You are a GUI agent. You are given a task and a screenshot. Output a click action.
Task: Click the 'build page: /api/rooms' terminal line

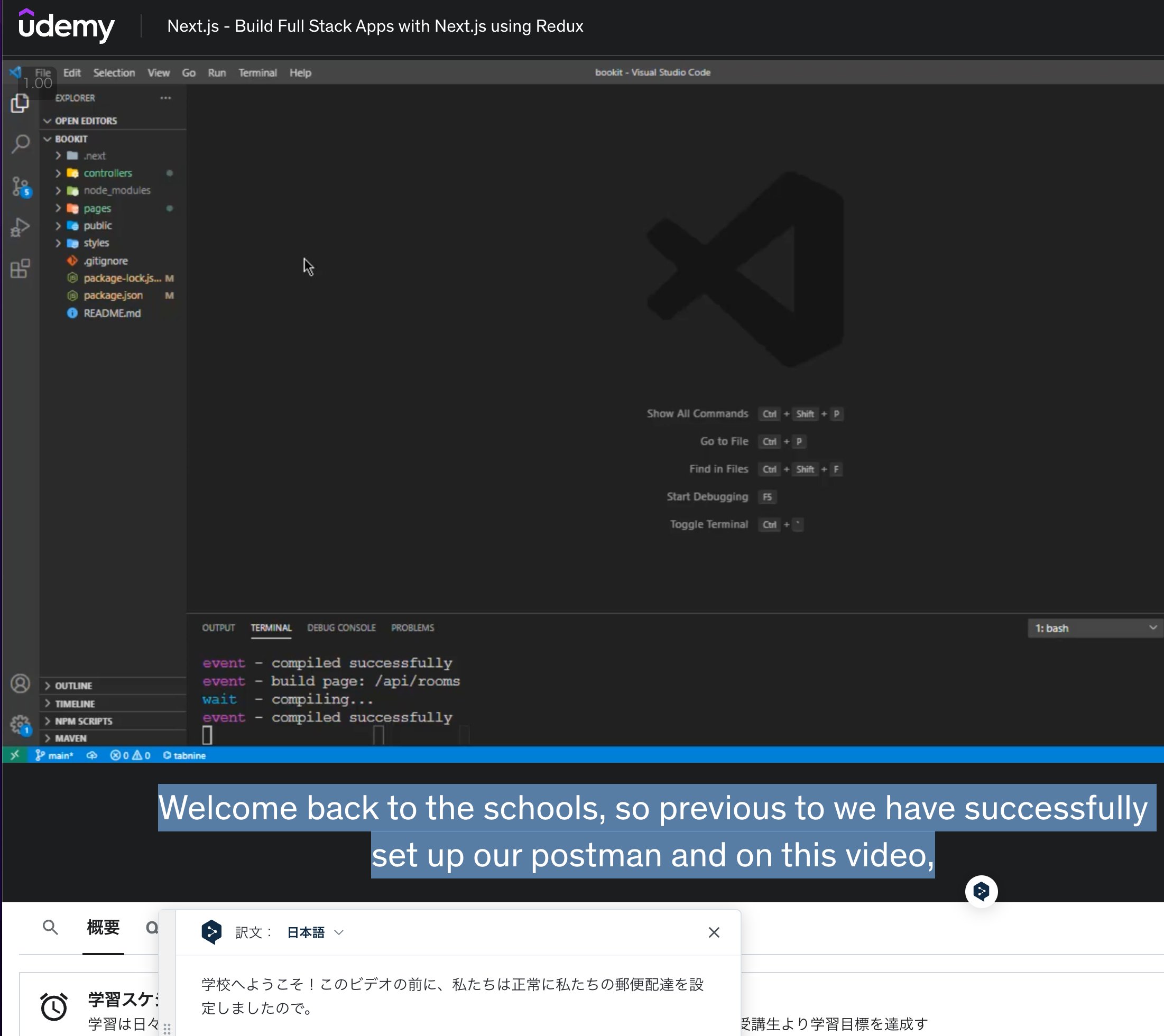point(365,681)
